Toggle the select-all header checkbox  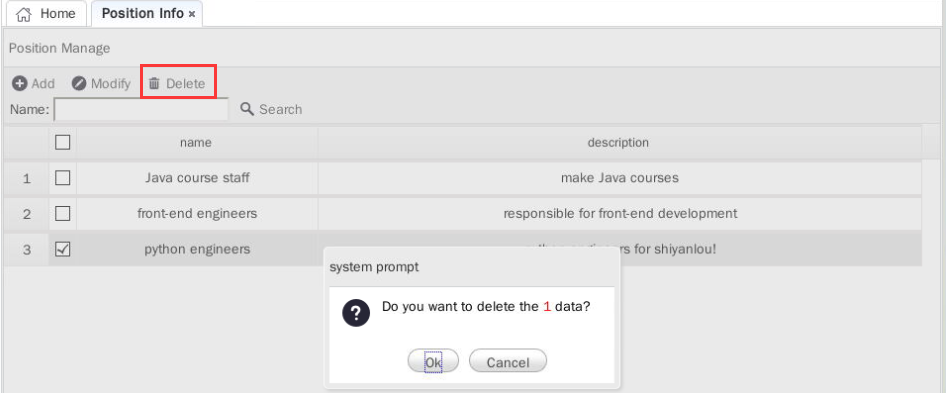pyautogui.click(x=63, y=142)
